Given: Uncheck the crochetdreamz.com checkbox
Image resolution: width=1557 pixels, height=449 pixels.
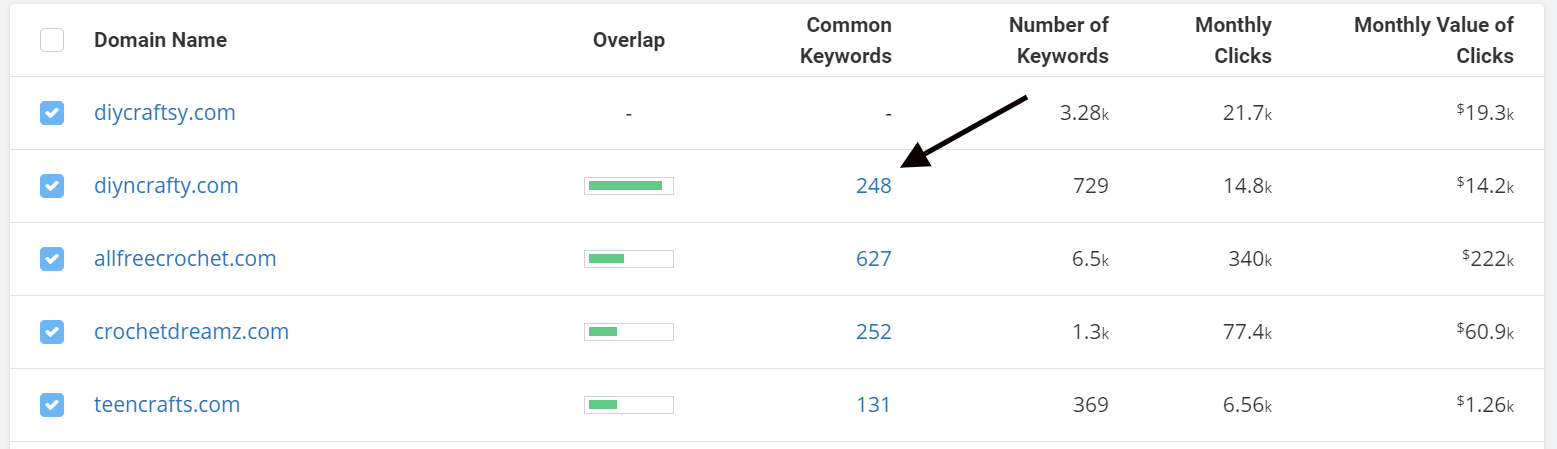Looking at the screenshot, I should pos(52,332).
